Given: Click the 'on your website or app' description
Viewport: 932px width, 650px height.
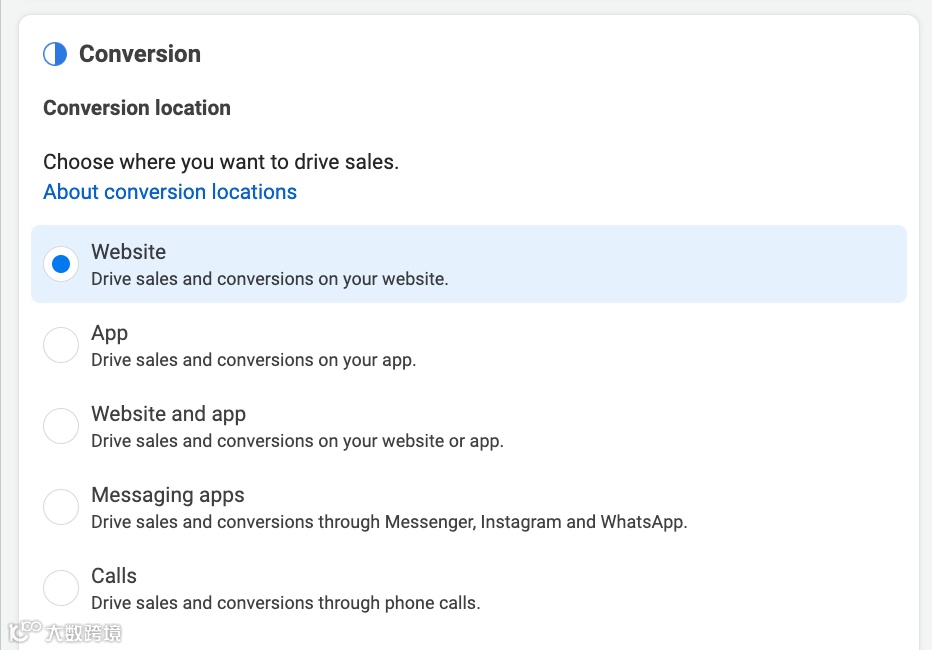Looking at the screenshot, I should point(297,441).
